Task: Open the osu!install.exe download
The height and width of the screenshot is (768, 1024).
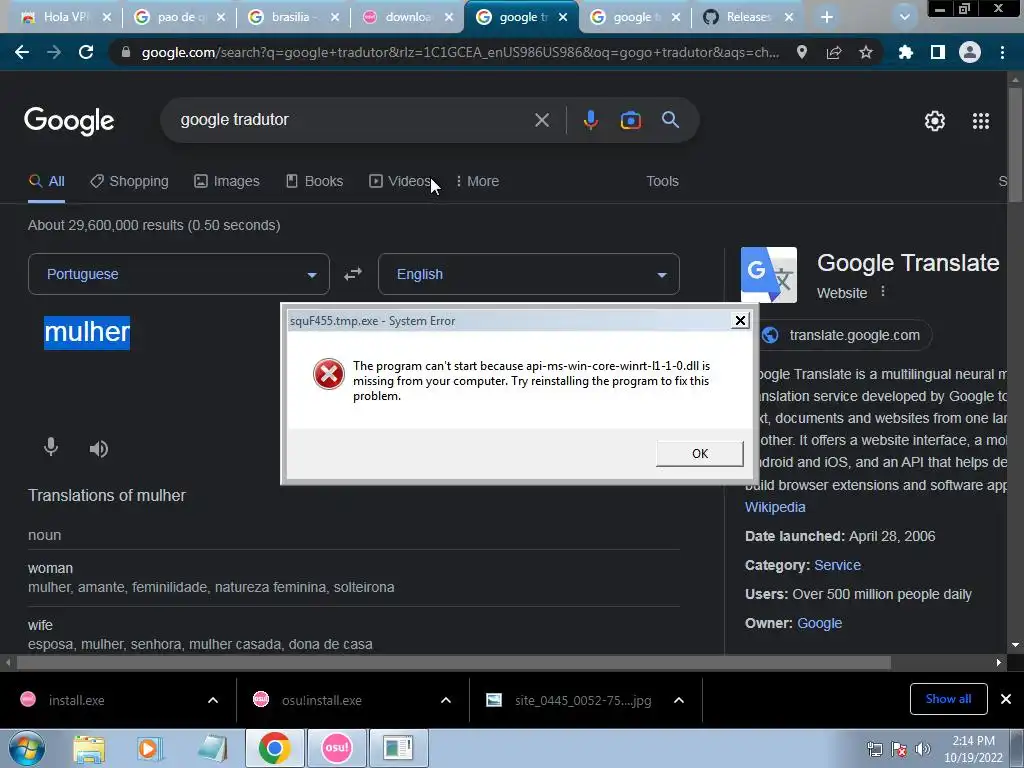Action: (321, 700)
